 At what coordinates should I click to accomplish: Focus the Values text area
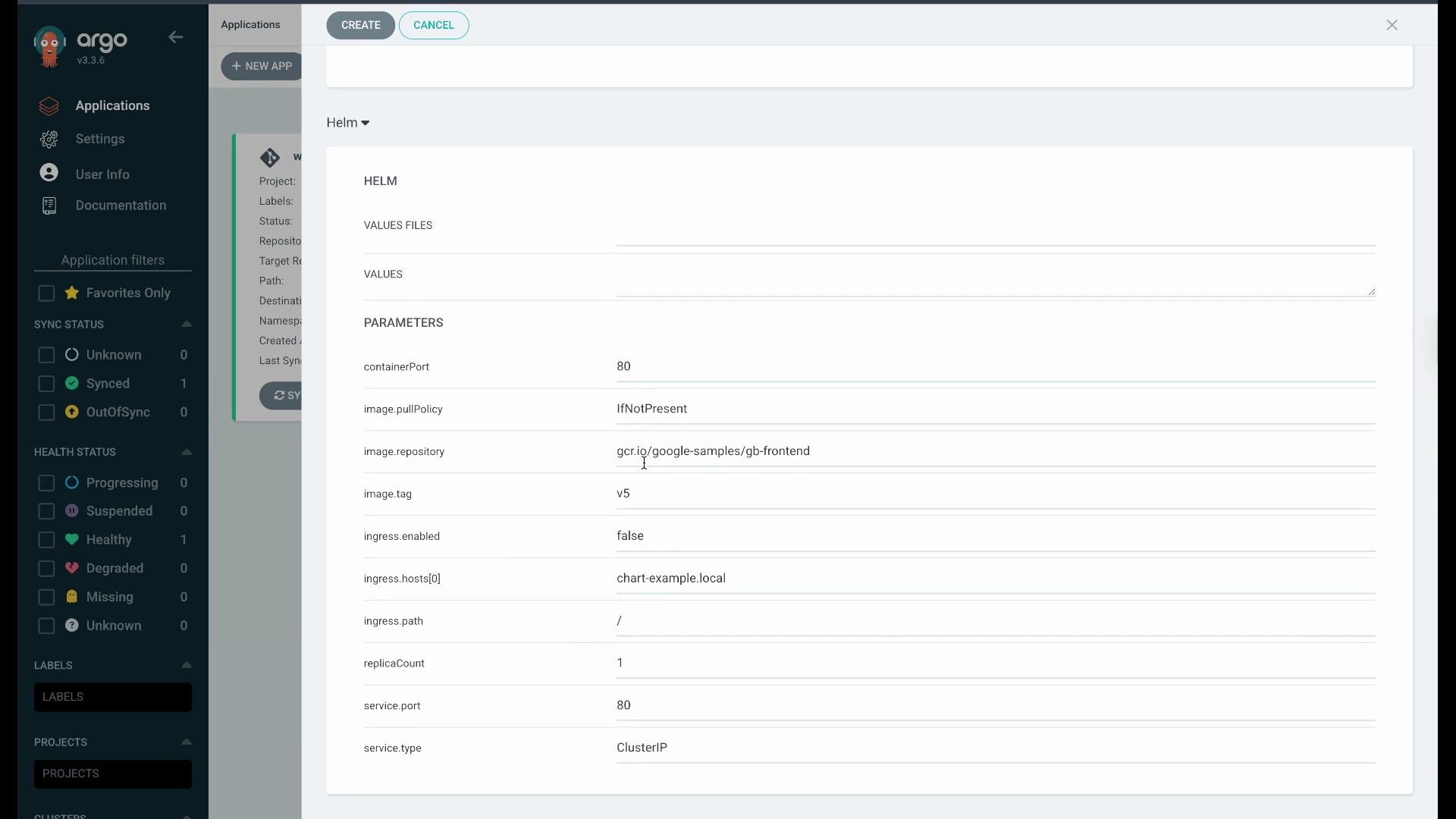pos(996,281)
